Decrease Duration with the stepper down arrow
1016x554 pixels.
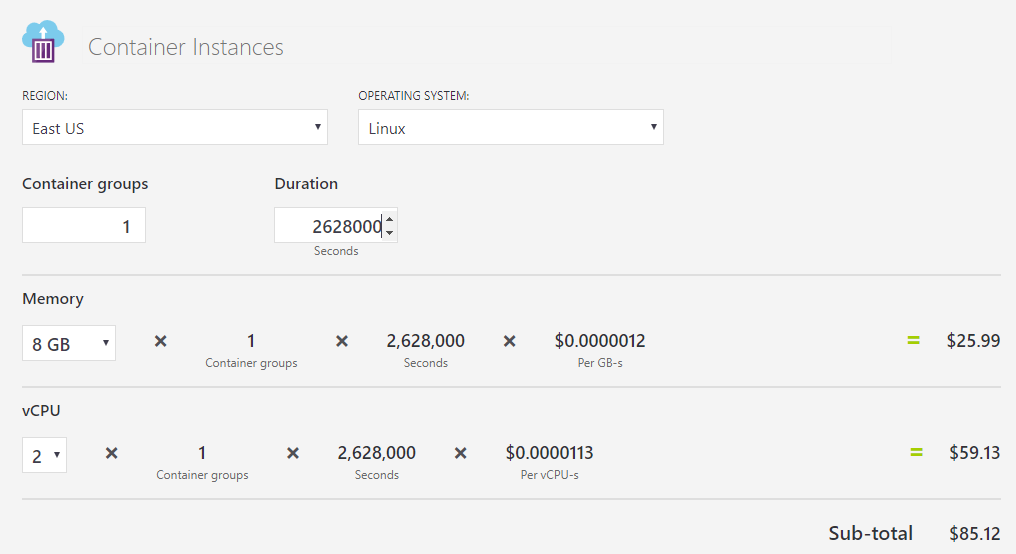pyautogui.click(x=389, y=233)
